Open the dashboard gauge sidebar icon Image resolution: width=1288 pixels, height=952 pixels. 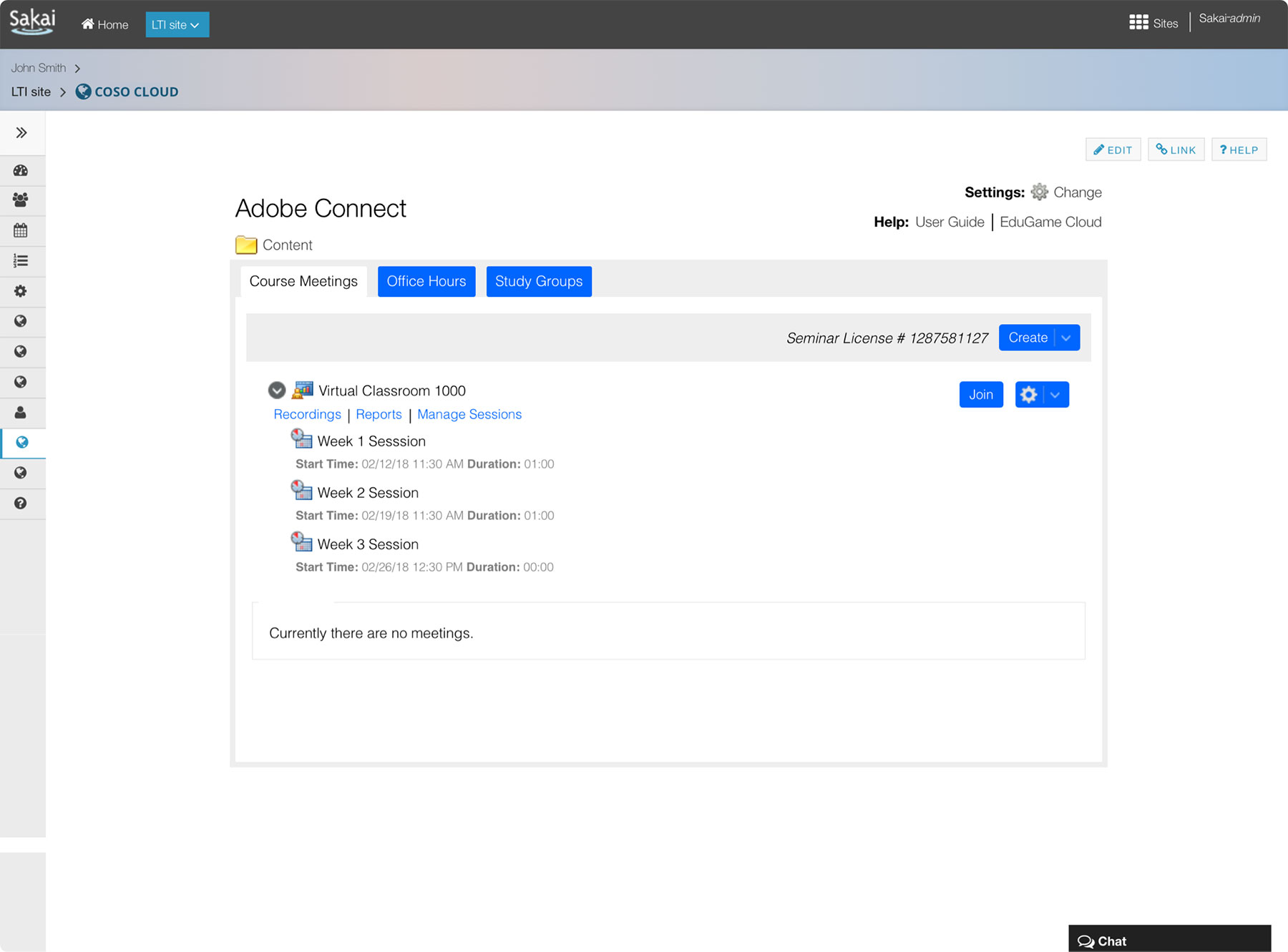click(x=21, y=170)
